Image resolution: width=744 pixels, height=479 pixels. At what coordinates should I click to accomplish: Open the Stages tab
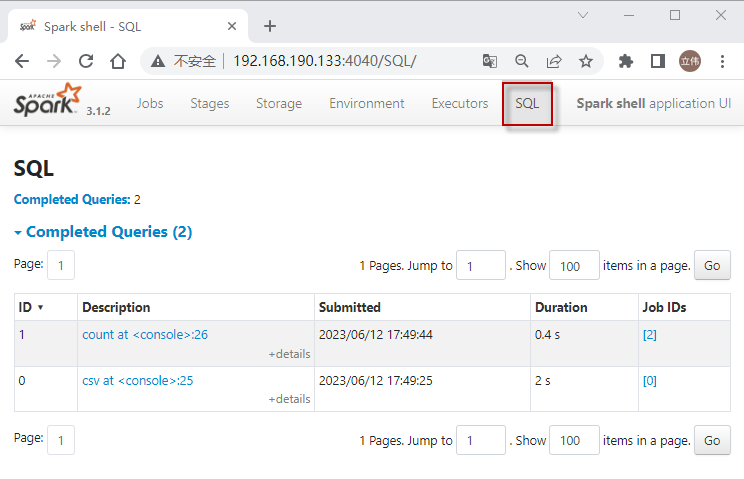(210, 103)
